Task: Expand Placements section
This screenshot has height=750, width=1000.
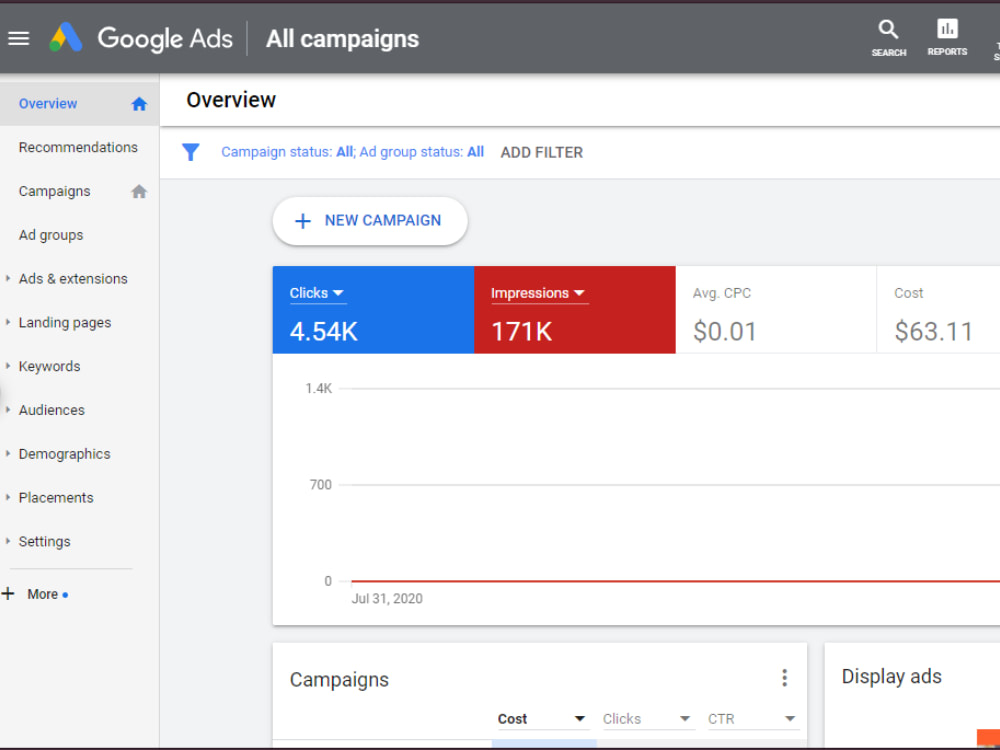Action: coord(8,497)
